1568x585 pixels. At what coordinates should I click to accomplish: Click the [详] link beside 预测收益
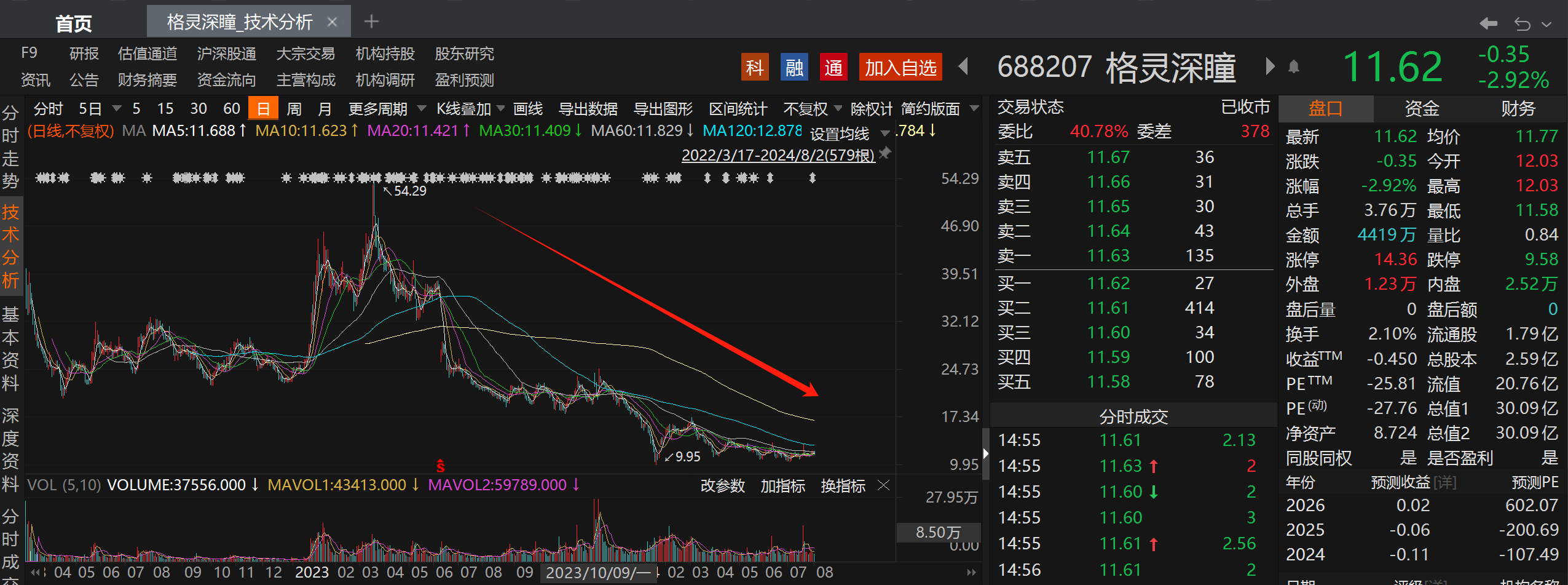click(x=1445, y=482)
